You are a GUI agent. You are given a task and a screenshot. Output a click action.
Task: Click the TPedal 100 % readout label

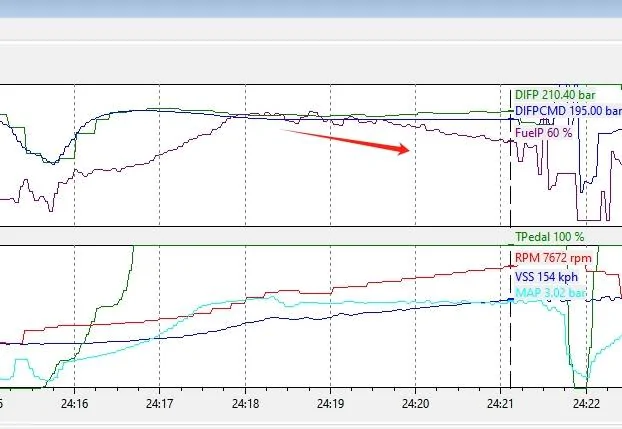coord(549,237)
